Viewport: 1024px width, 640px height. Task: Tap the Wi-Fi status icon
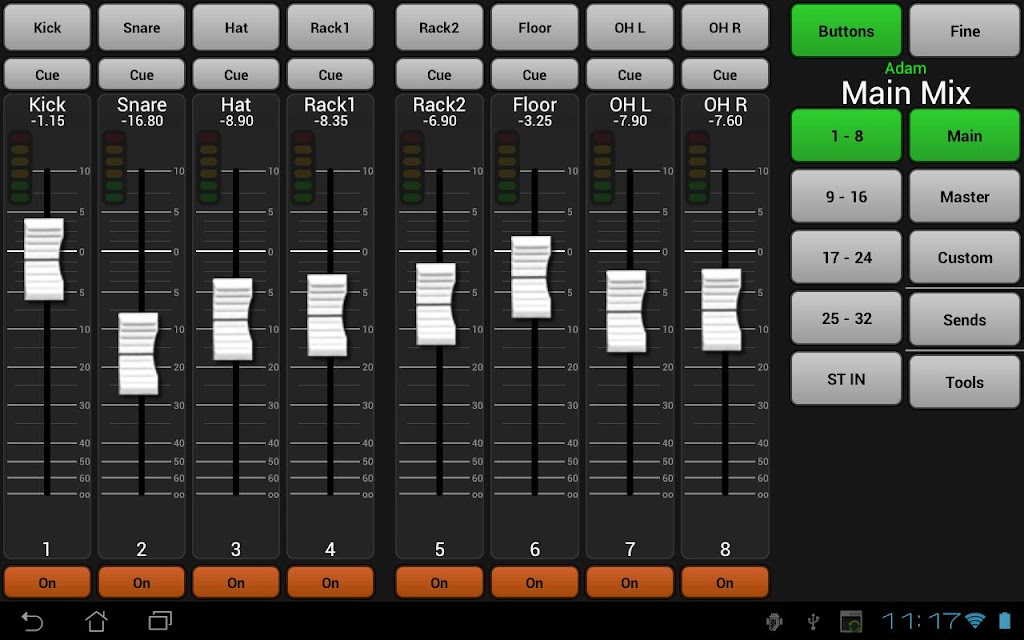point(975,620)
